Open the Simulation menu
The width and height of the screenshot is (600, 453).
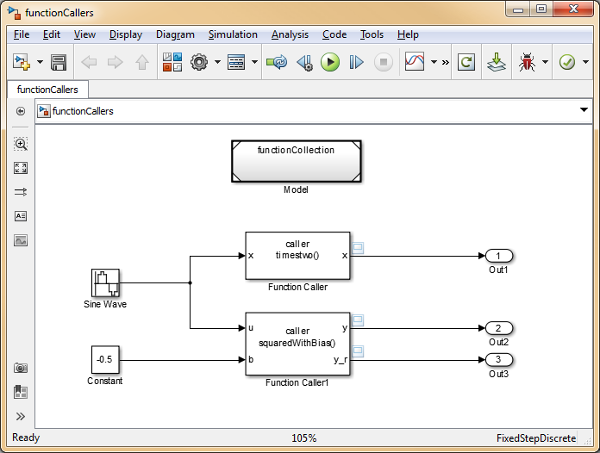pos(232,34)
